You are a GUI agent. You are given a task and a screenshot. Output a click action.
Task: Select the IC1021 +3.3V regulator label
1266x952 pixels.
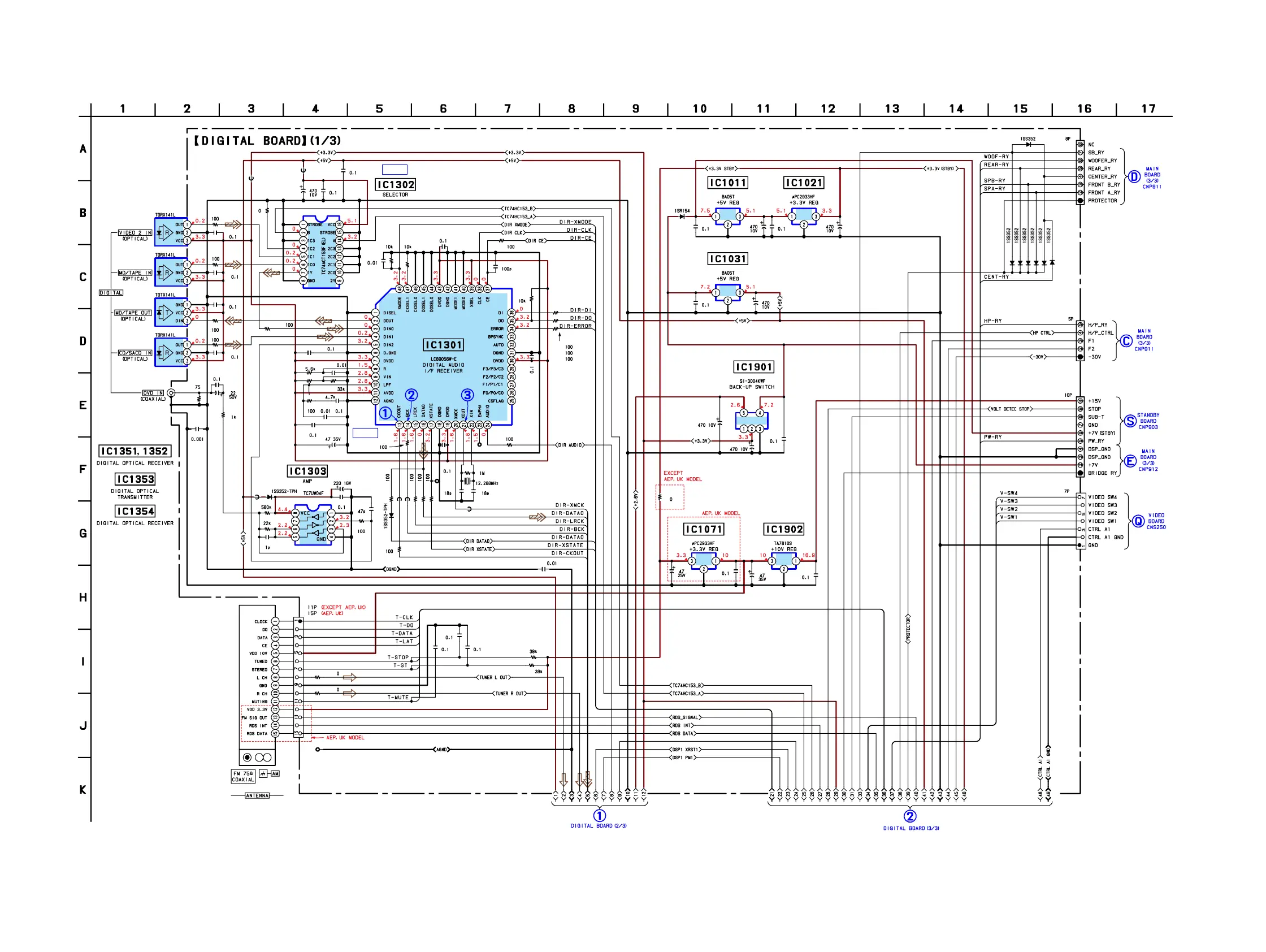[804, 183]
